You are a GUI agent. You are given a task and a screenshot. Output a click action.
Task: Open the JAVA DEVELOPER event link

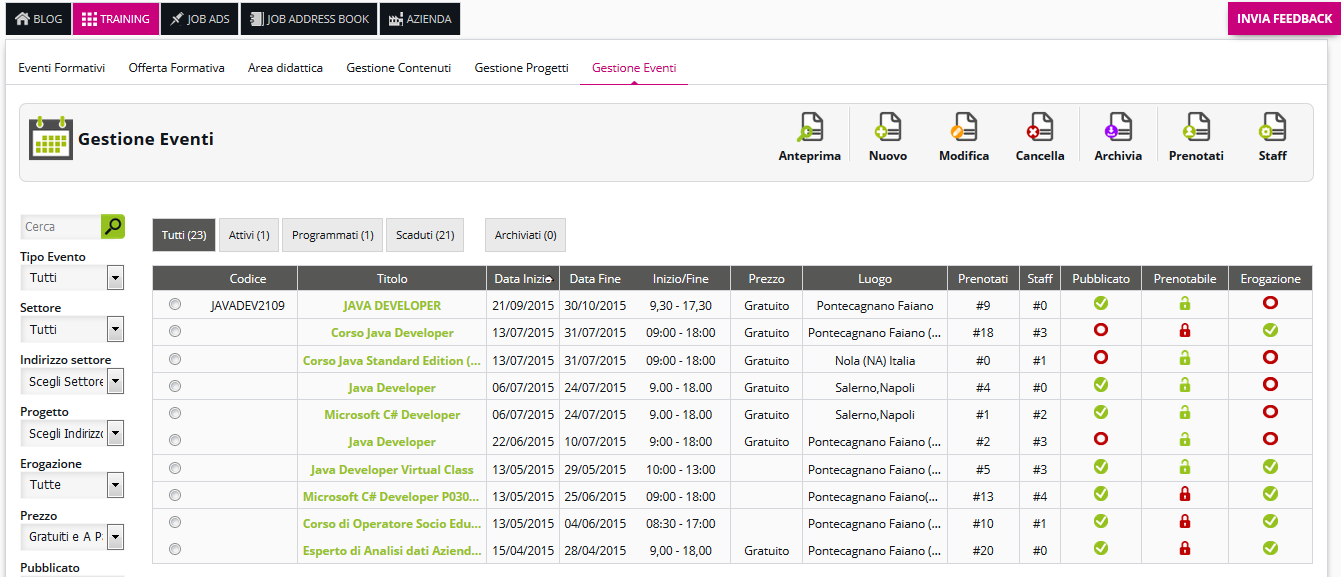[x=392, y=306]
